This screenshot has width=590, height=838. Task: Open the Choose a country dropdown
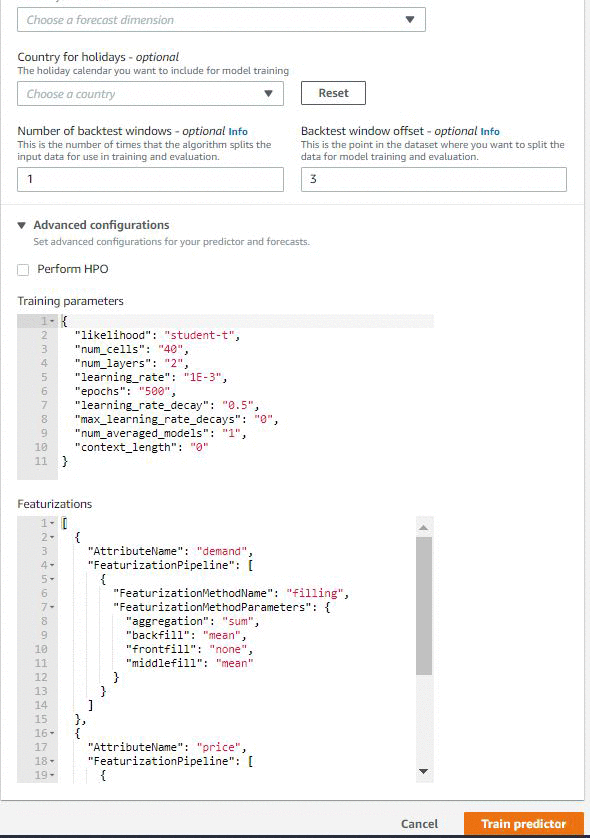(150, 94)
